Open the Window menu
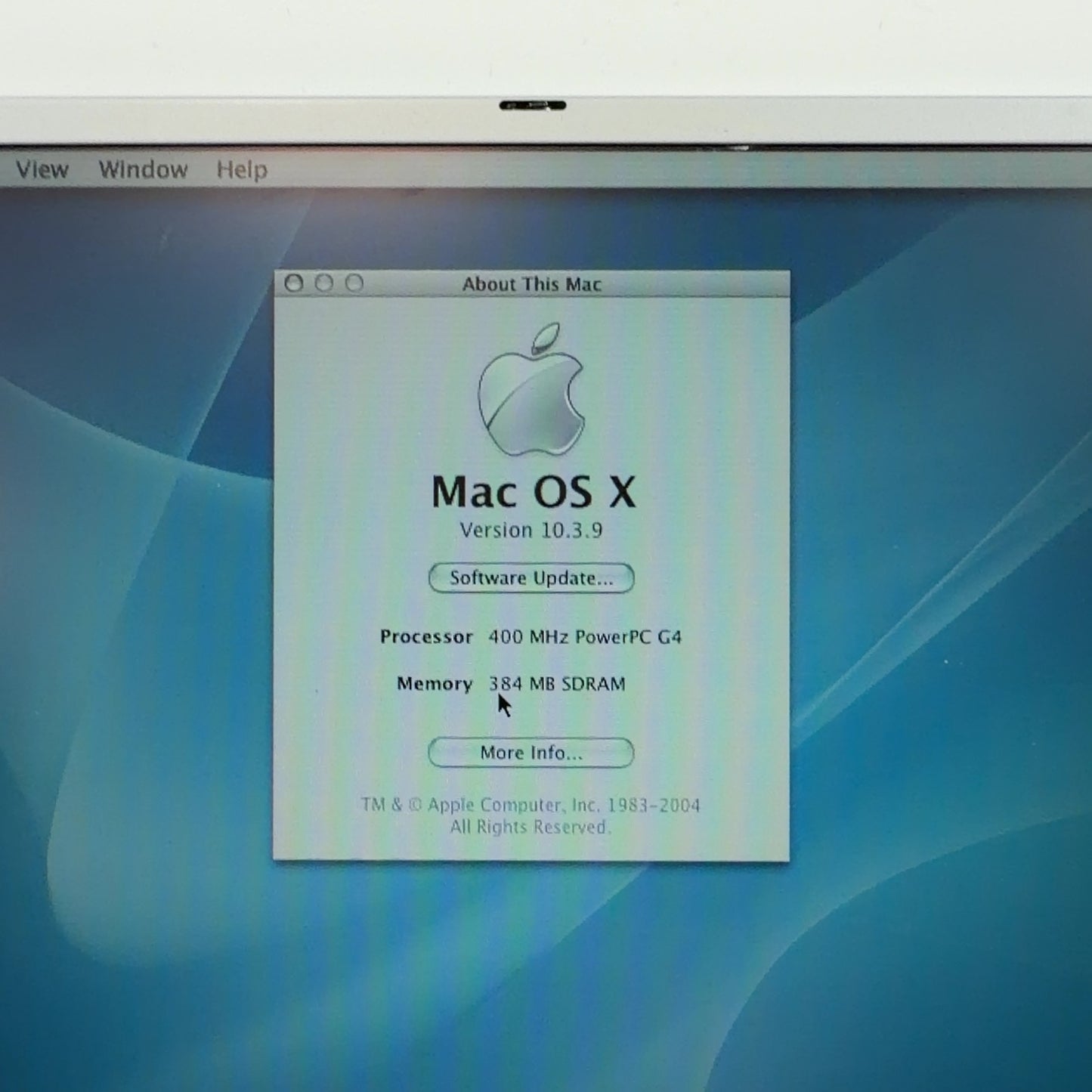 click(x=143, y=169)
